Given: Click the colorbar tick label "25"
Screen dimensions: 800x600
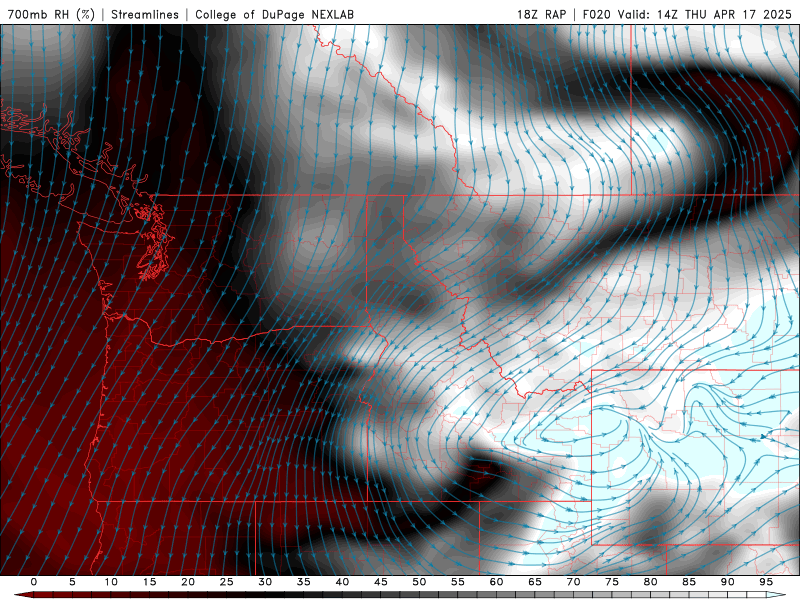Looking at the screenshot, I should 227,582.
